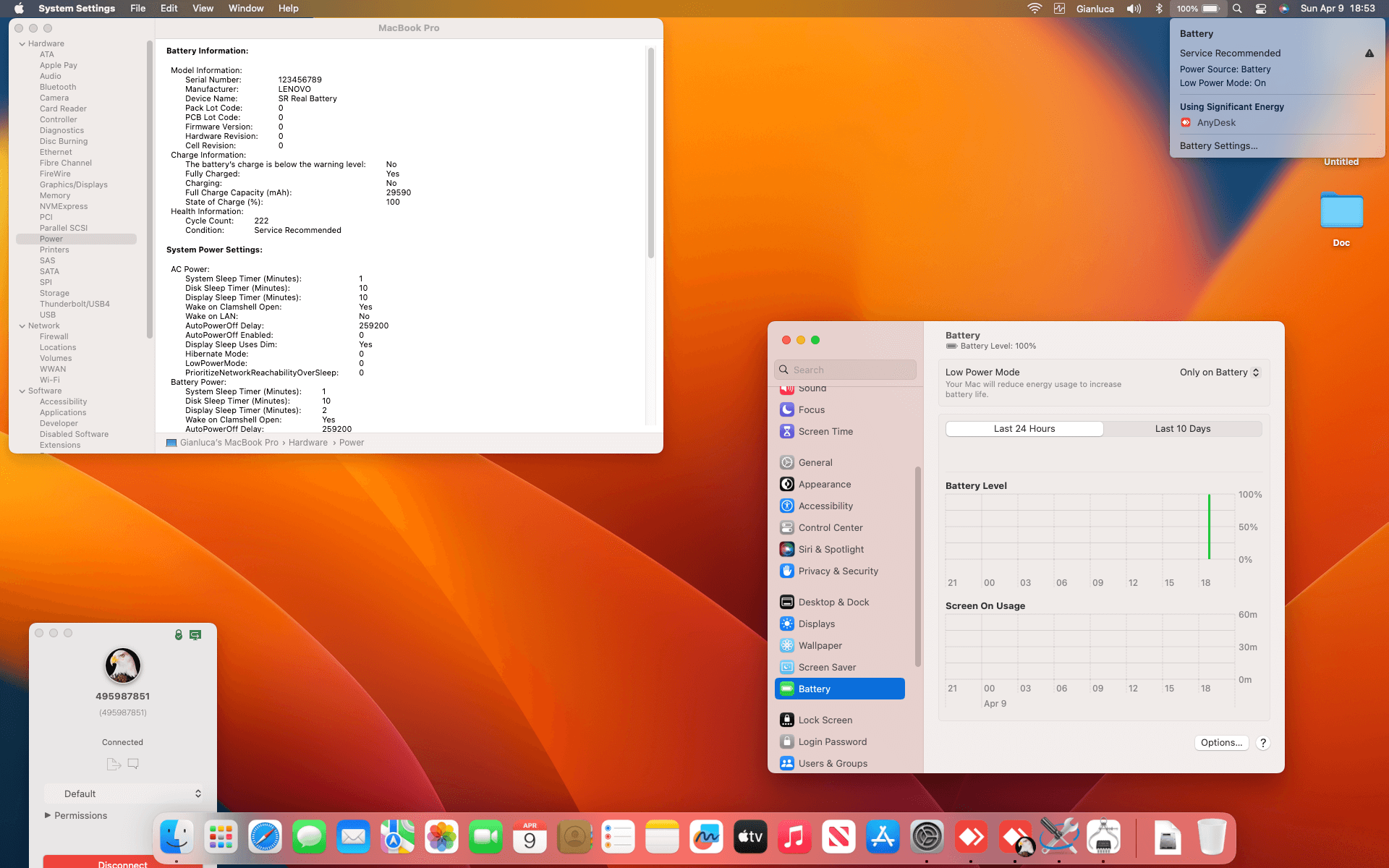Open System Settings gear in Dock

click(x=927, y=838)
